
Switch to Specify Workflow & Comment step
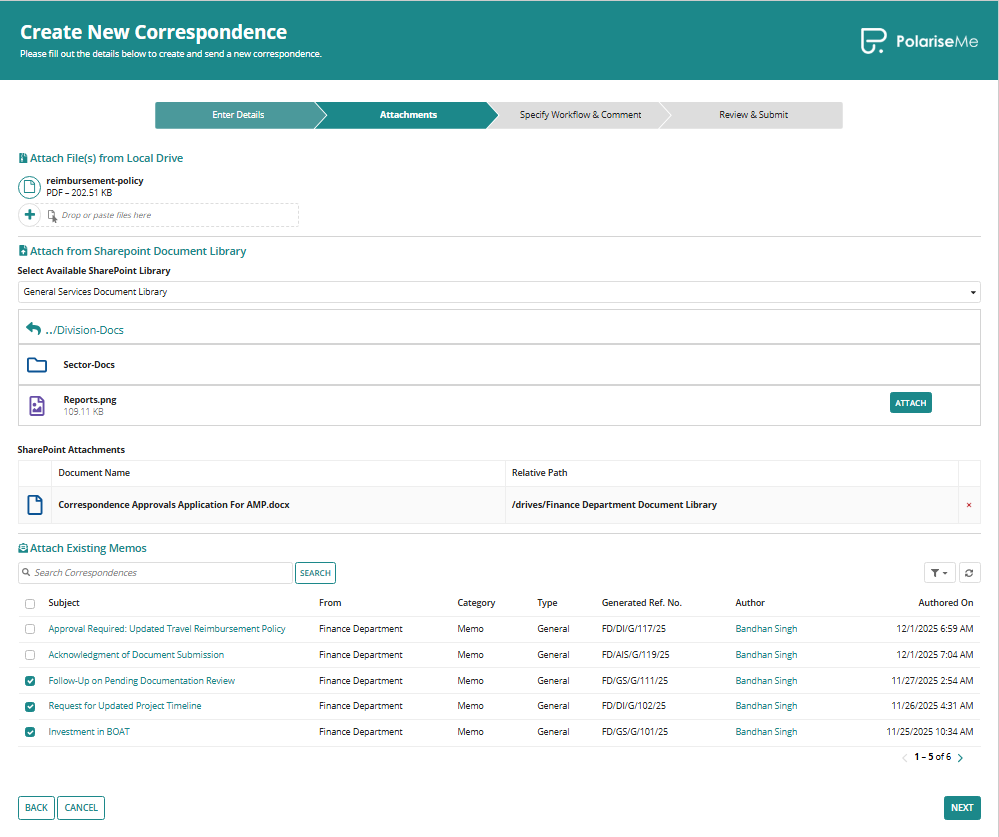pos(580,115)
